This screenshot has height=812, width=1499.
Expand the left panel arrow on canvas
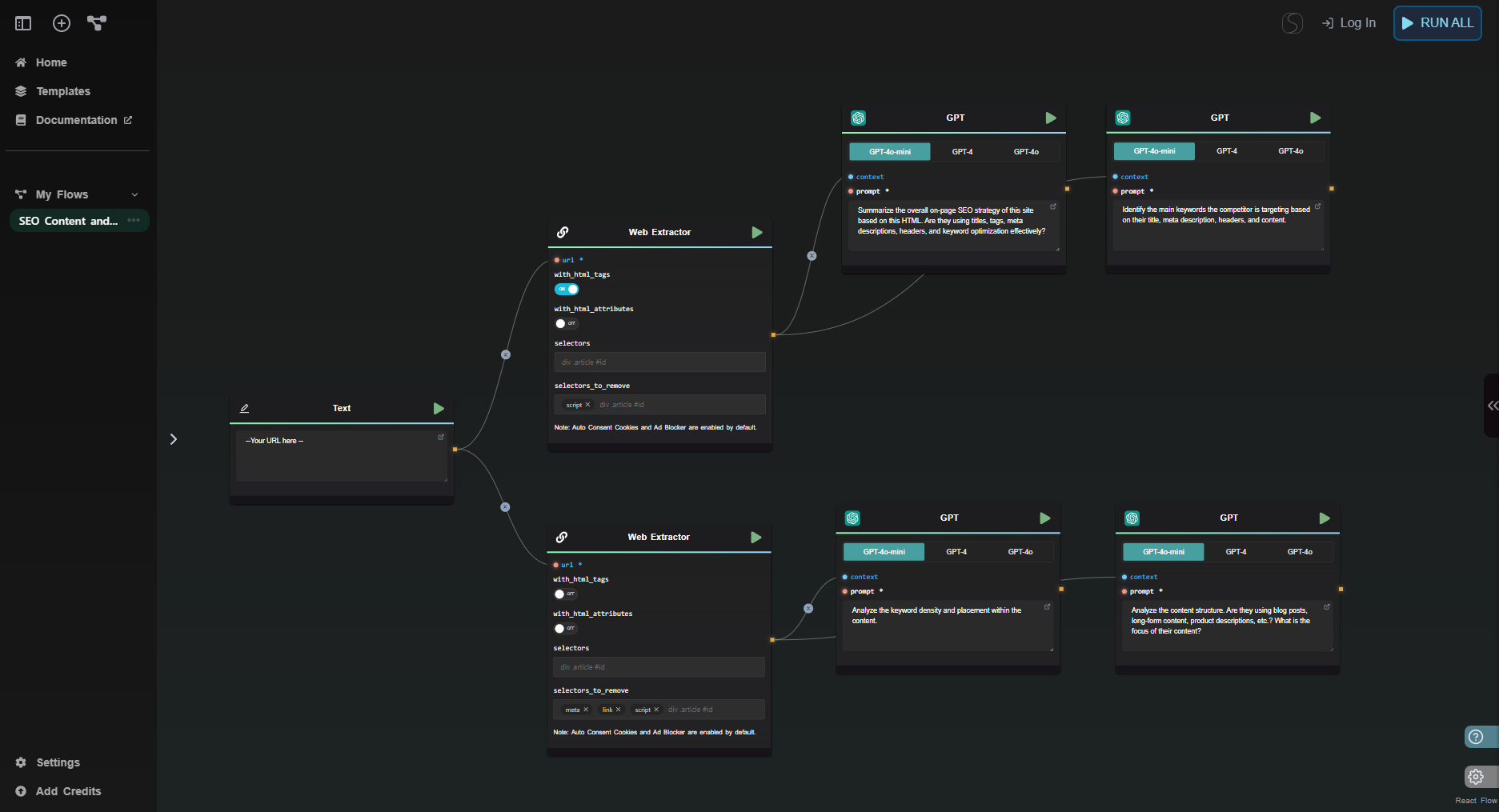[x=174, y=439]
